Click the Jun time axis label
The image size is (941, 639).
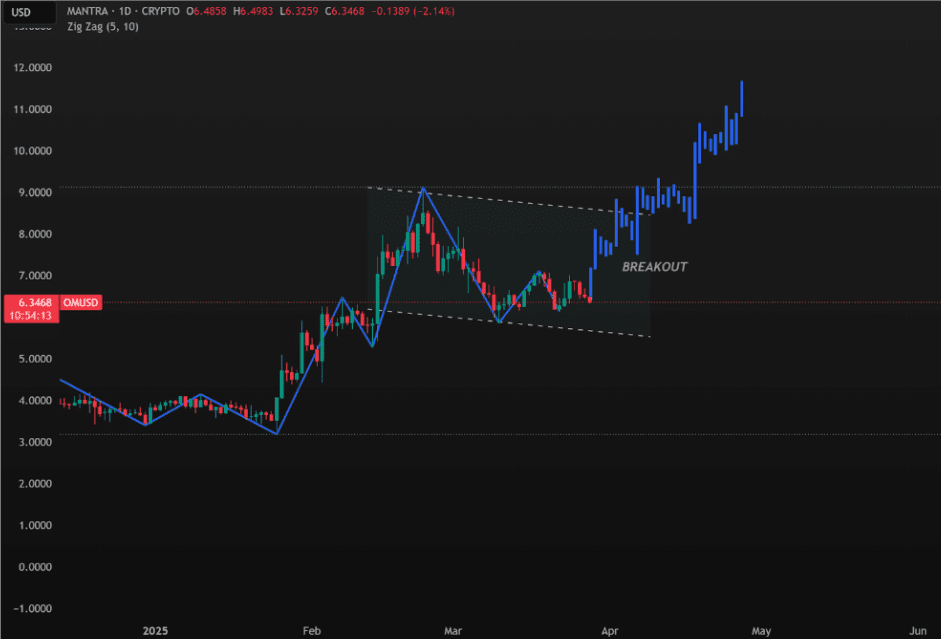pos(918,631)
